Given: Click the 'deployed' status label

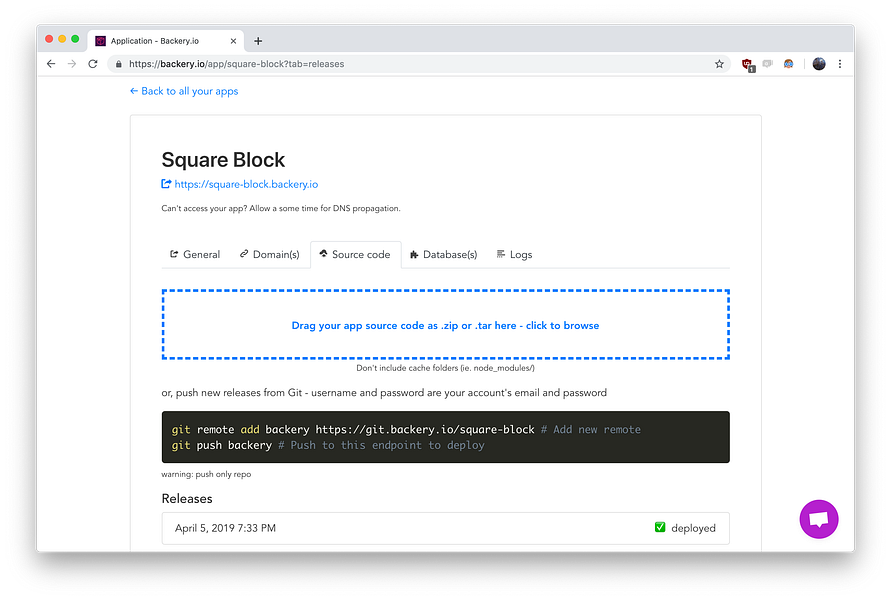Looking at the screenshot, I should [693, 528].
